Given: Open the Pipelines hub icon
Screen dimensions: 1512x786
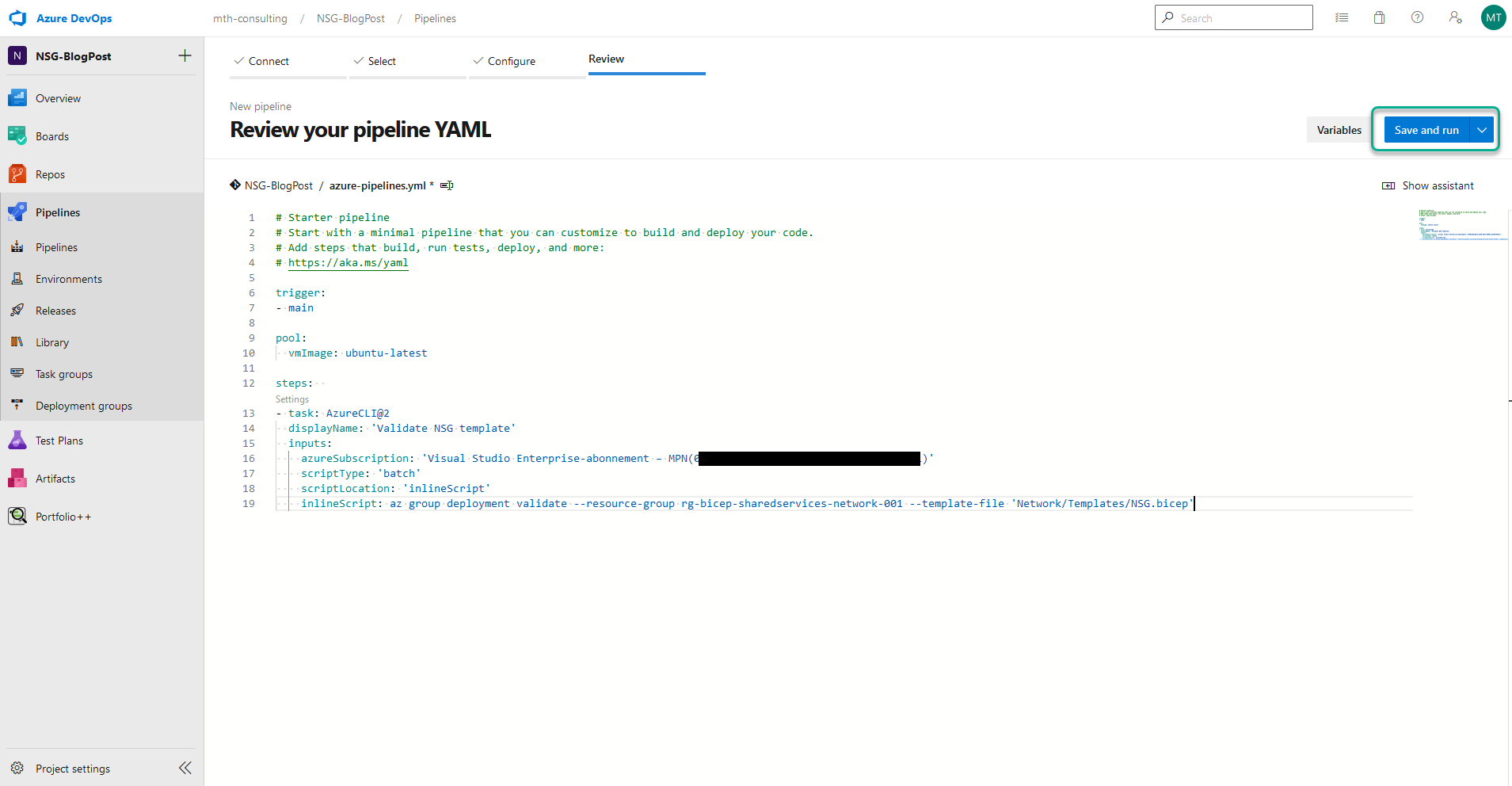Looking at the screenshot, I should point(17,212).
